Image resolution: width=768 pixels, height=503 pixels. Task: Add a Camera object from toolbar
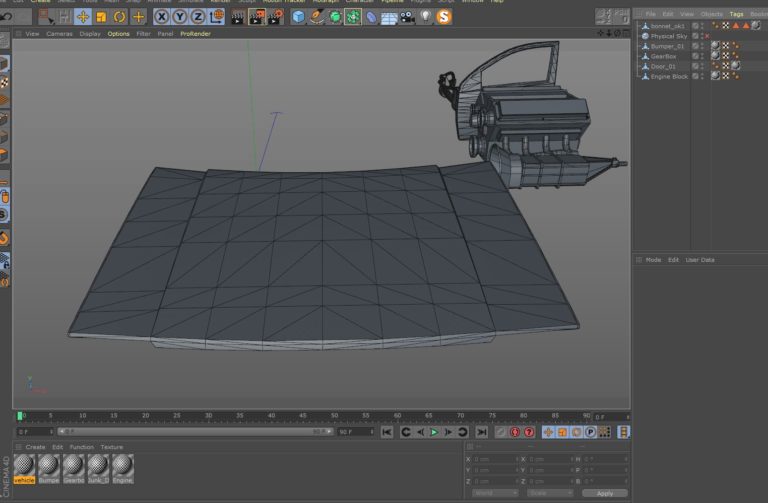[x=407, y=17]
